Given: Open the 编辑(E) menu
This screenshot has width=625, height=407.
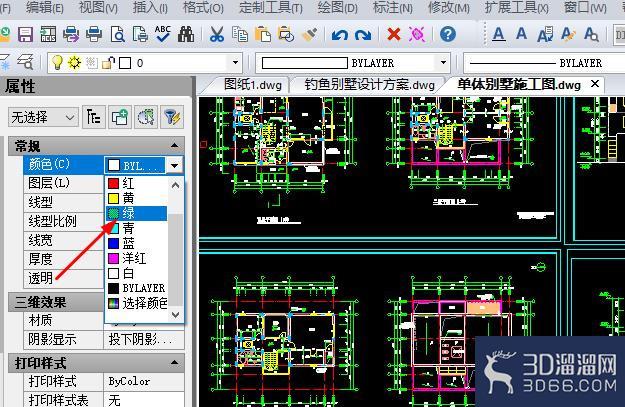Looking at the screenshot, I should click(45, 7).
